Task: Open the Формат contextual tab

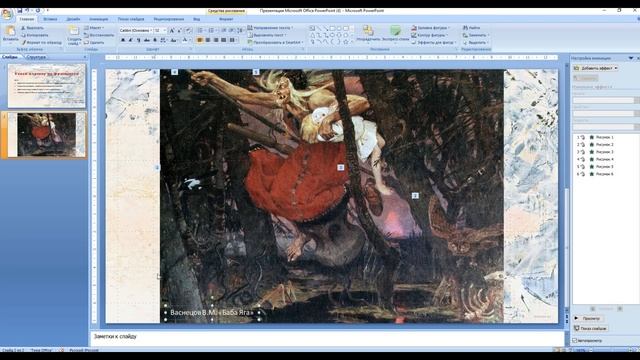Action: (226, 19)
